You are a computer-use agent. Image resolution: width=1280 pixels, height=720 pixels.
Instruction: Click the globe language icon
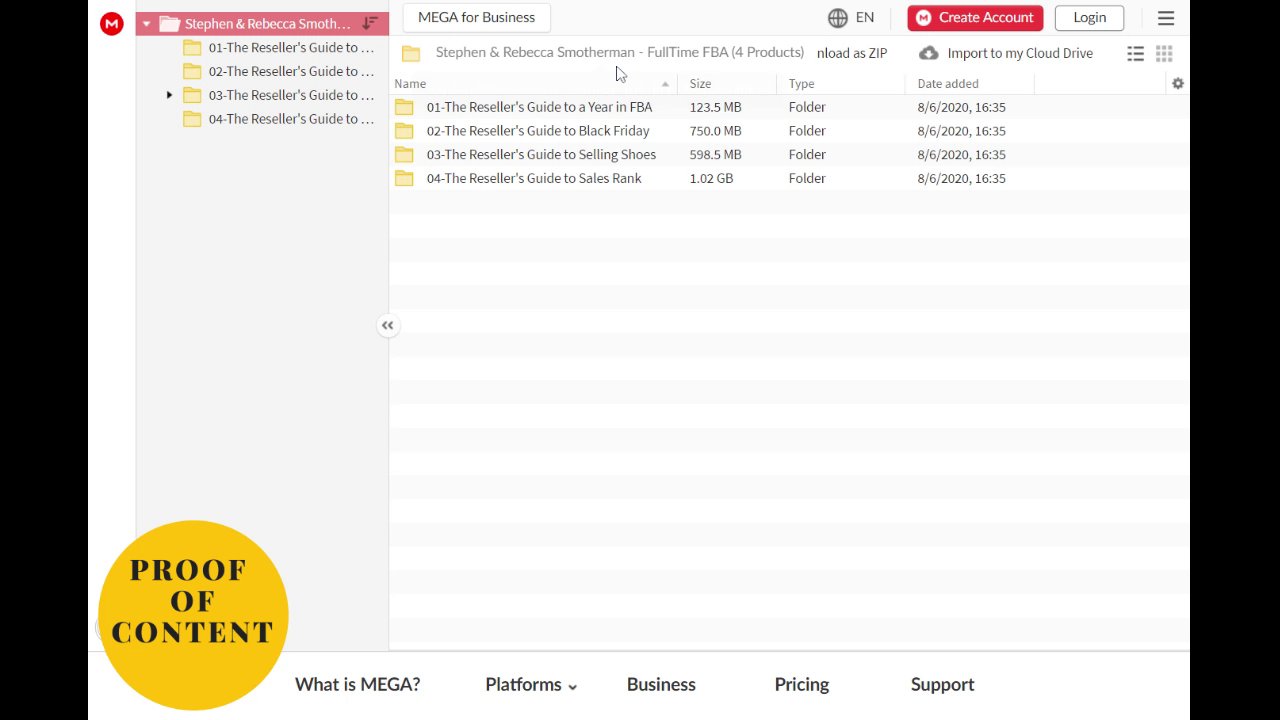pyautogui.click(x=838, y=18)
